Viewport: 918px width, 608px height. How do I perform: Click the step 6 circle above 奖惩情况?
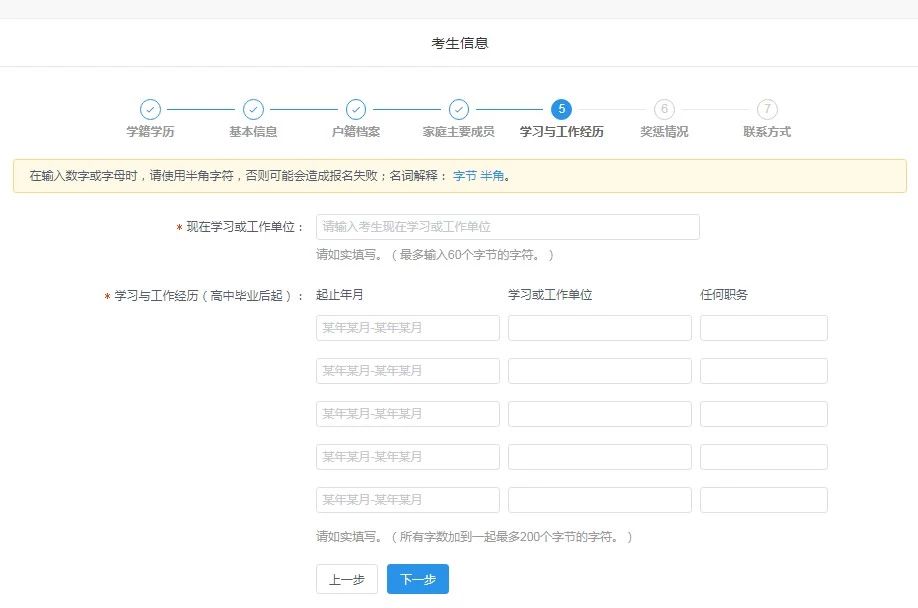point(665,109)
